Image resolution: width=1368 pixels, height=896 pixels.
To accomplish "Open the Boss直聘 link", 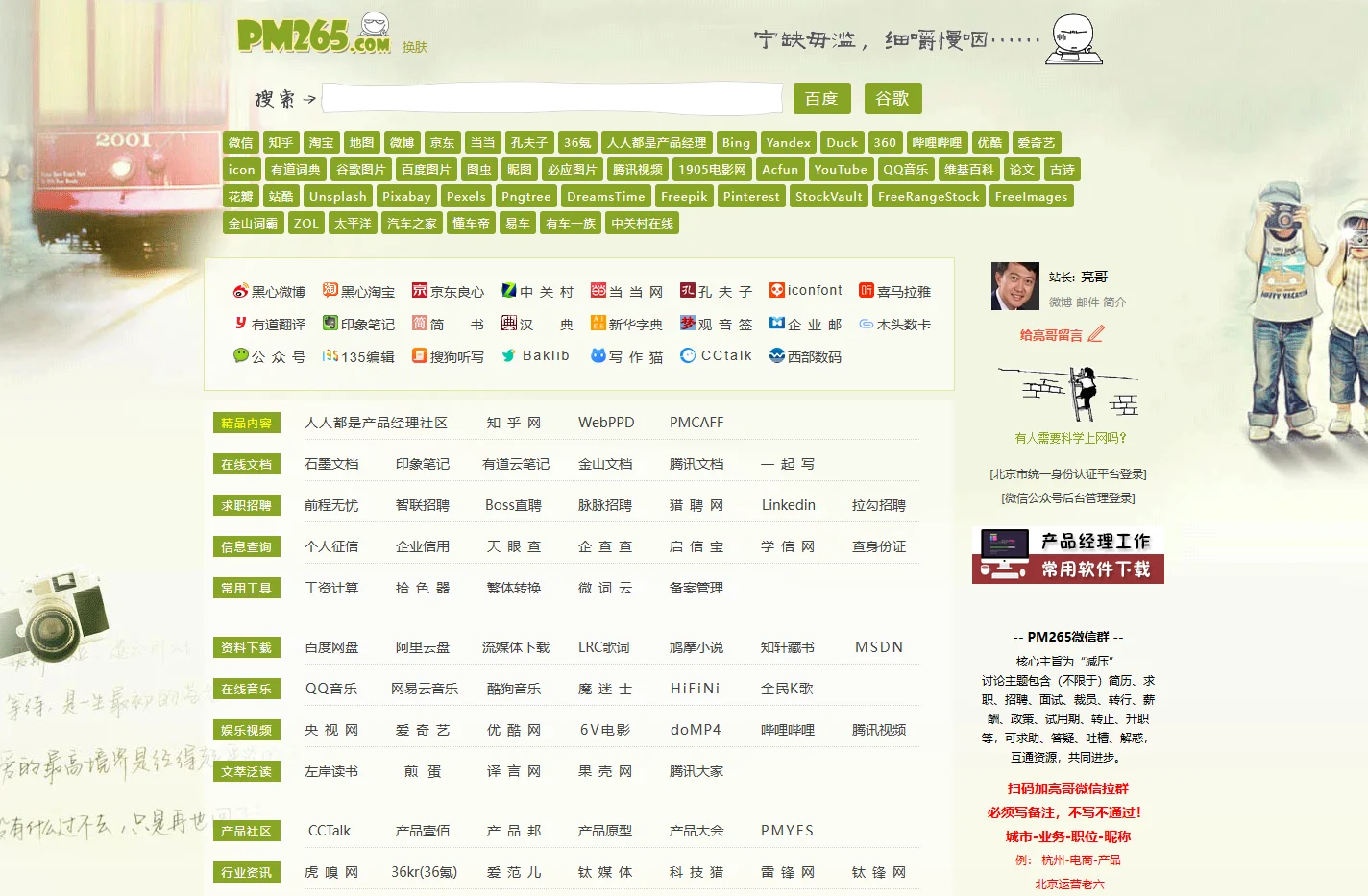I will click(513, 505).
